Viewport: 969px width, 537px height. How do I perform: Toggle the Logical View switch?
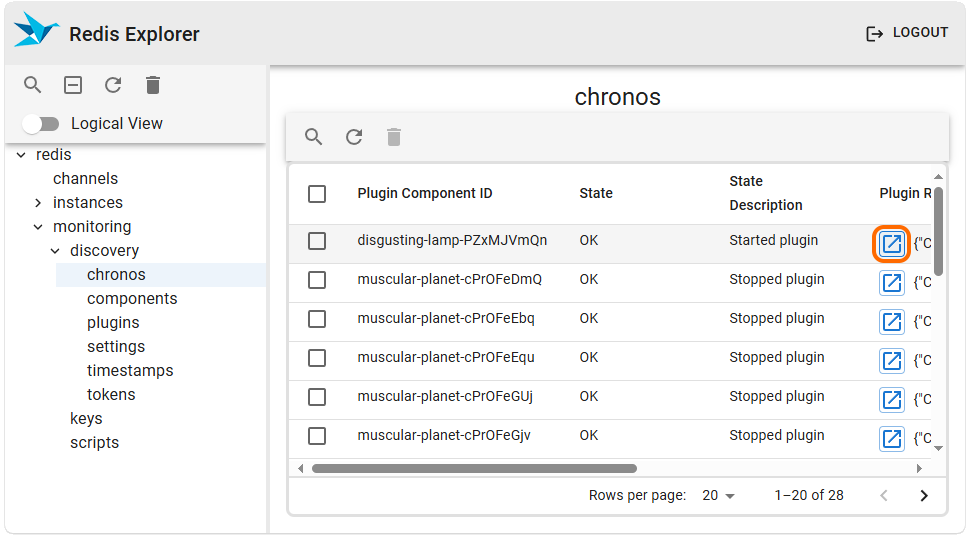coord(42,124)
